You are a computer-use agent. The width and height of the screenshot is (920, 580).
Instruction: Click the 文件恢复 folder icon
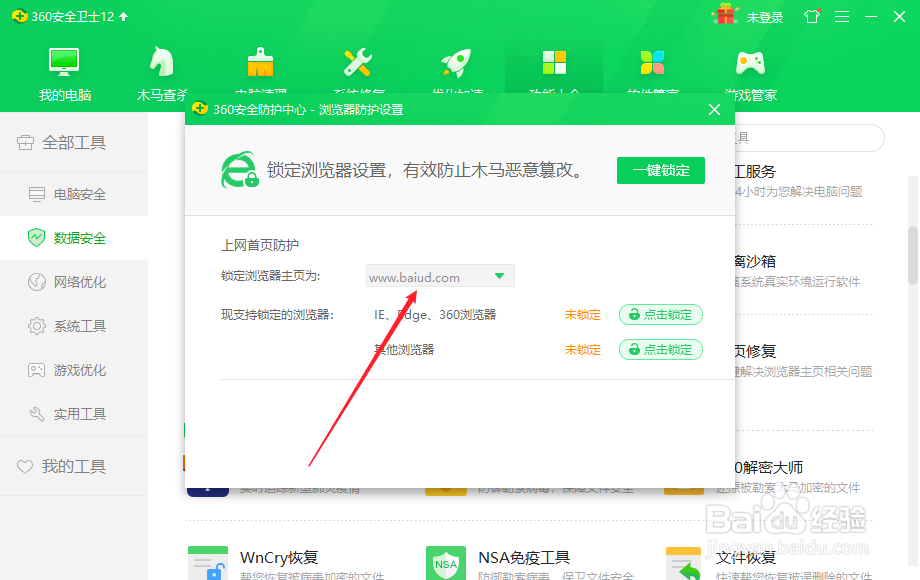pyautogui.click(x=684, y=564)
